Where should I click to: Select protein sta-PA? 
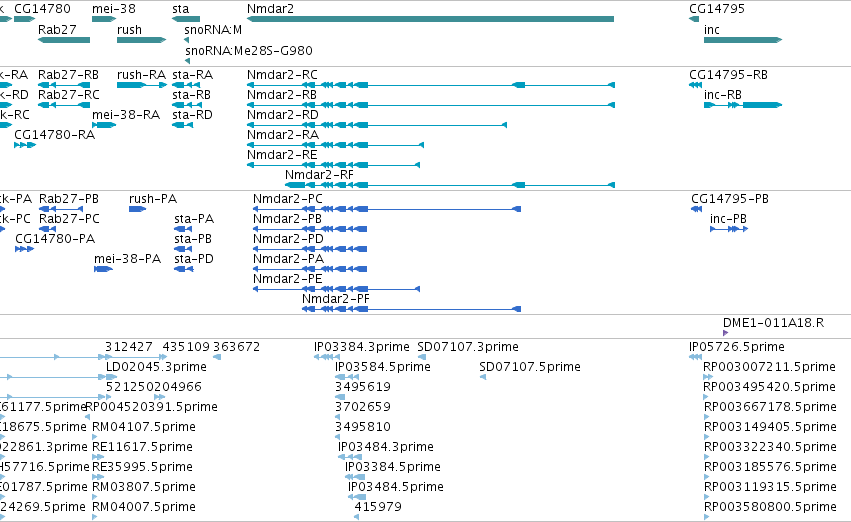183,229
